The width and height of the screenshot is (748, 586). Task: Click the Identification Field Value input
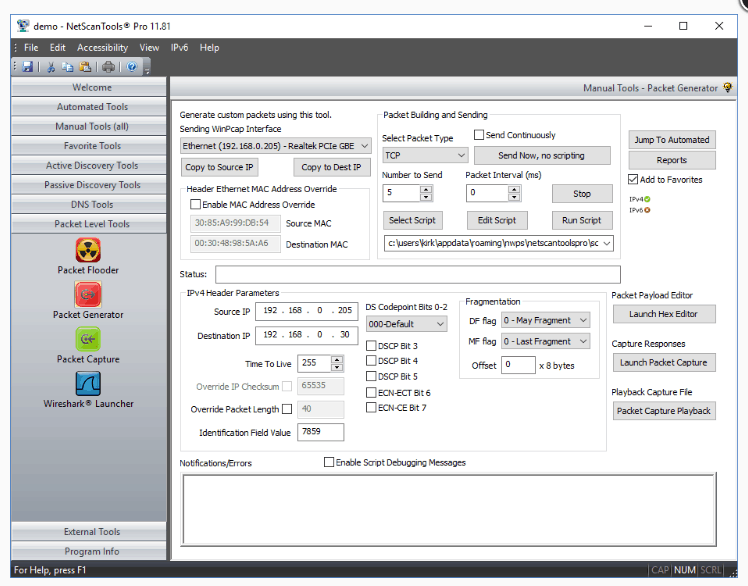[320, 432]
